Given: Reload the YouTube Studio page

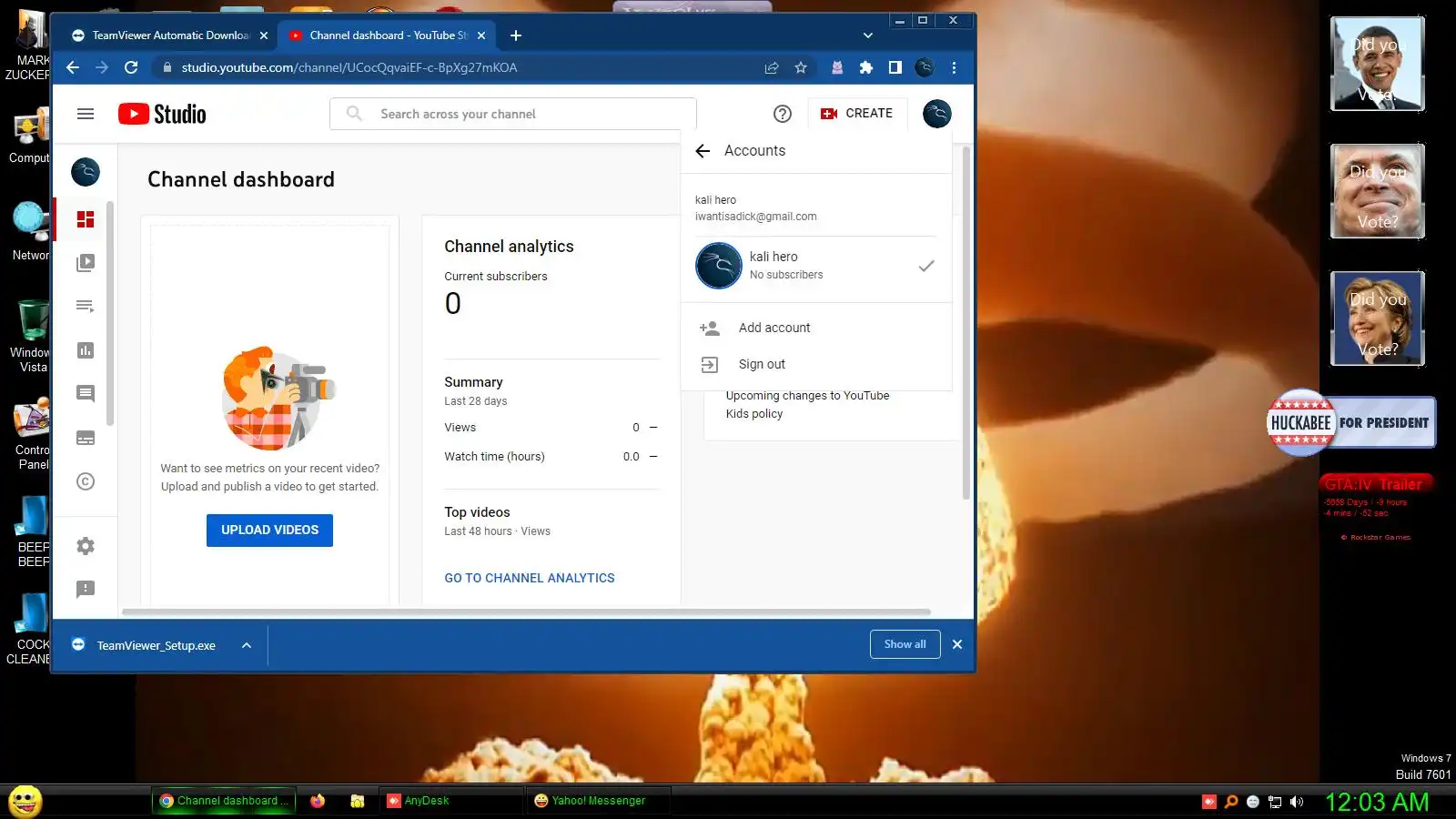Looking at the screenshot, I should [131, 67].
